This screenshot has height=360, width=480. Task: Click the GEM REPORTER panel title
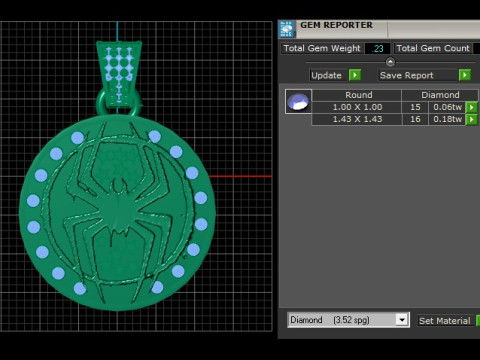[336, 25]
